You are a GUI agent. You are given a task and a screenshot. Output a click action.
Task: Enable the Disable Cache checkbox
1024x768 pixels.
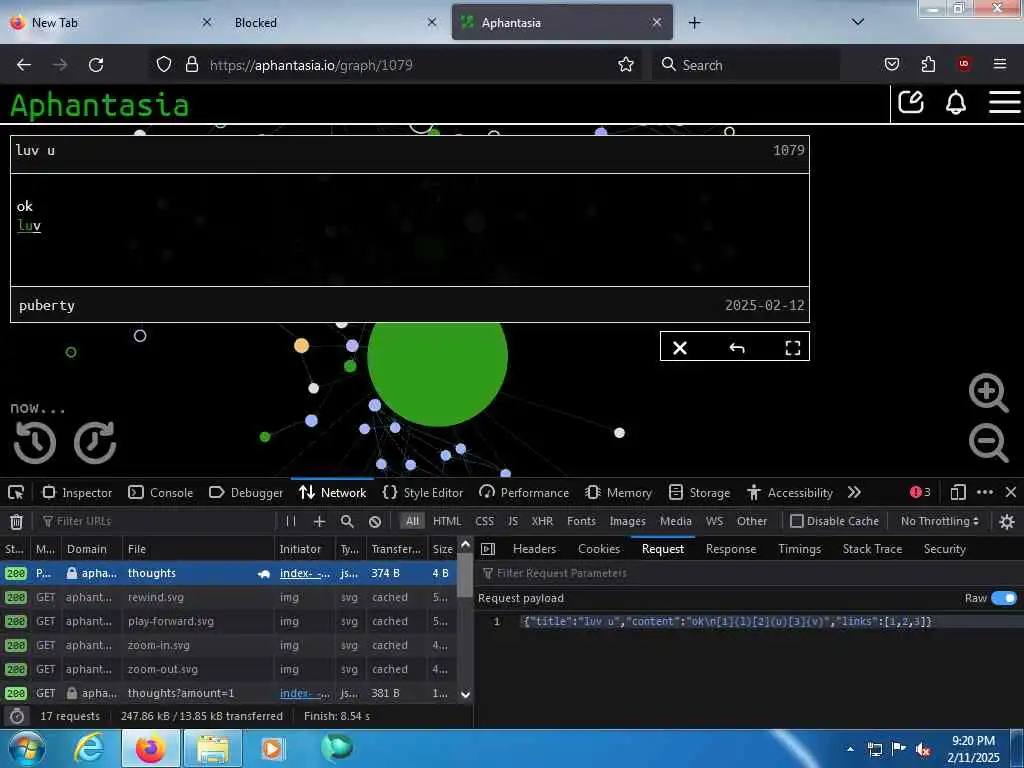pyautogui.click(x=797, y=521)
